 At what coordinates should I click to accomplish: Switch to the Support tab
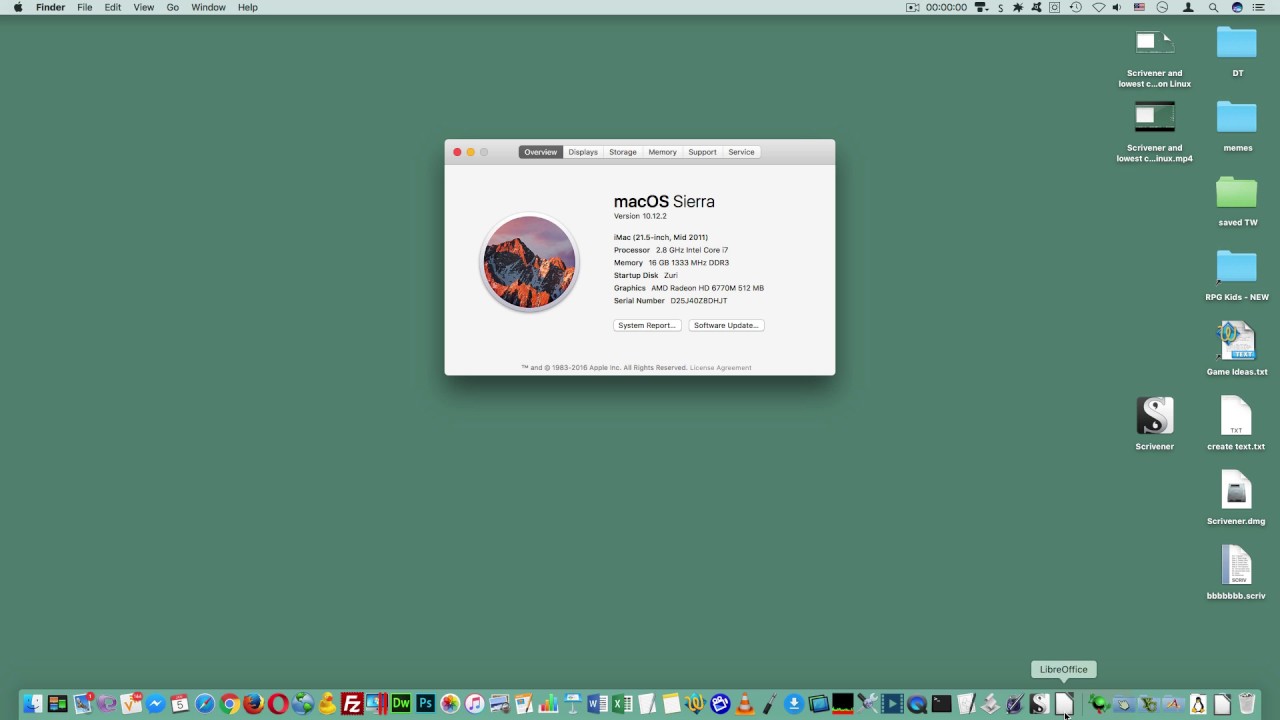point(702,152)
